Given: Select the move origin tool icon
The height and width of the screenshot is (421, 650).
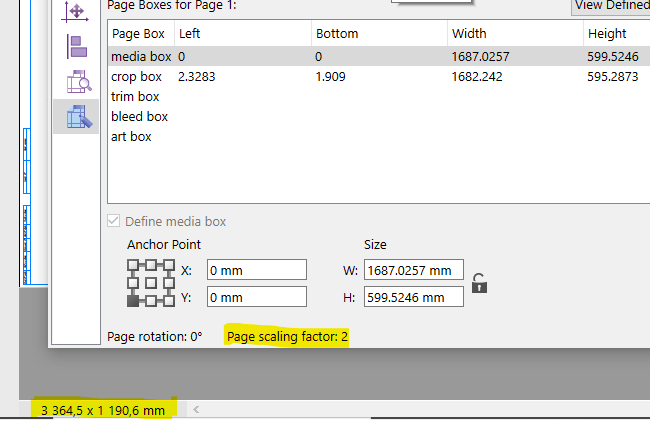Looking at the screenshot, I should 75,11.
